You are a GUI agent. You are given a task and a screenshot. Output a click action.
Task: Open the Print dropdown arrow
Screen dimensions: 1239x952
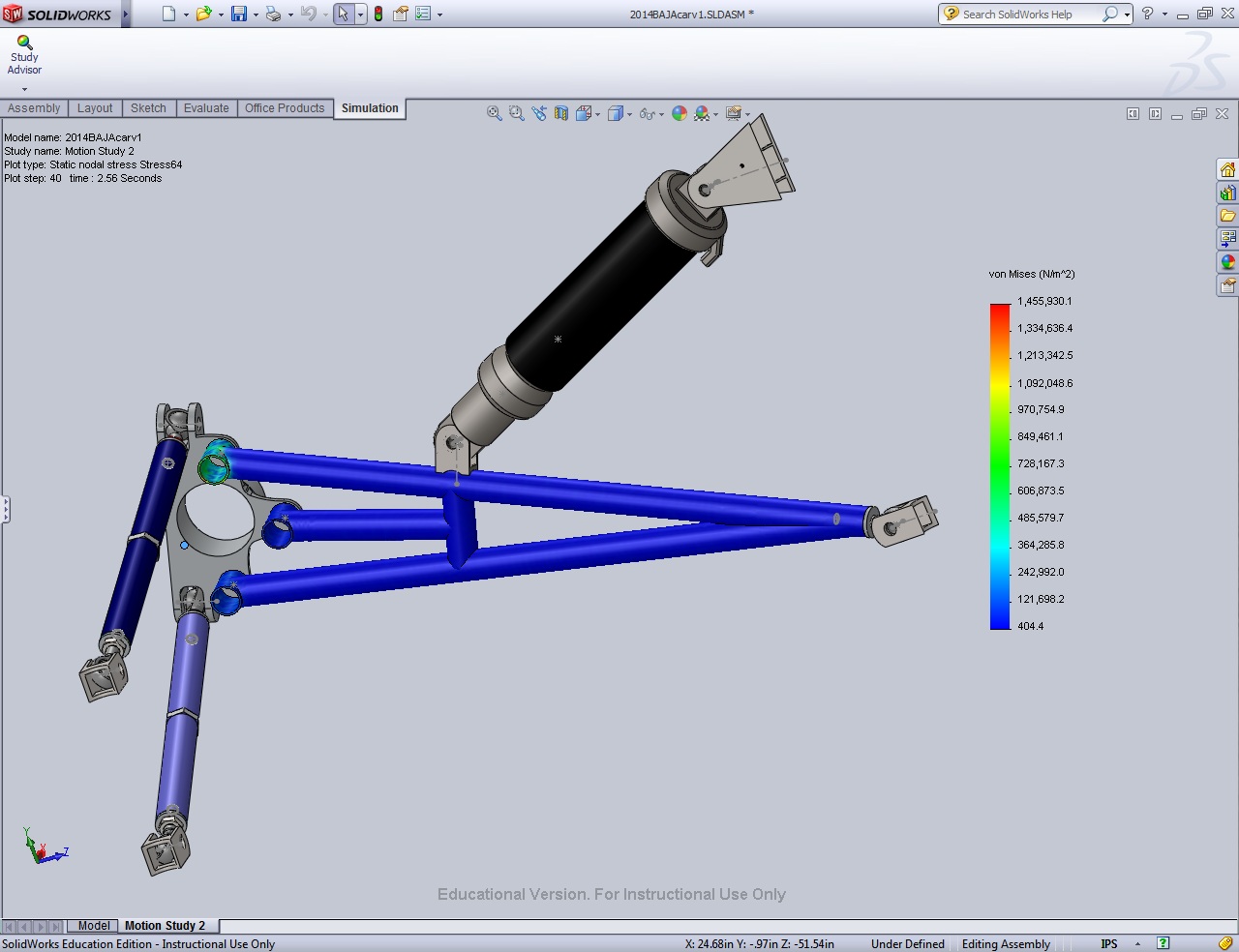(x=290, y=15)
